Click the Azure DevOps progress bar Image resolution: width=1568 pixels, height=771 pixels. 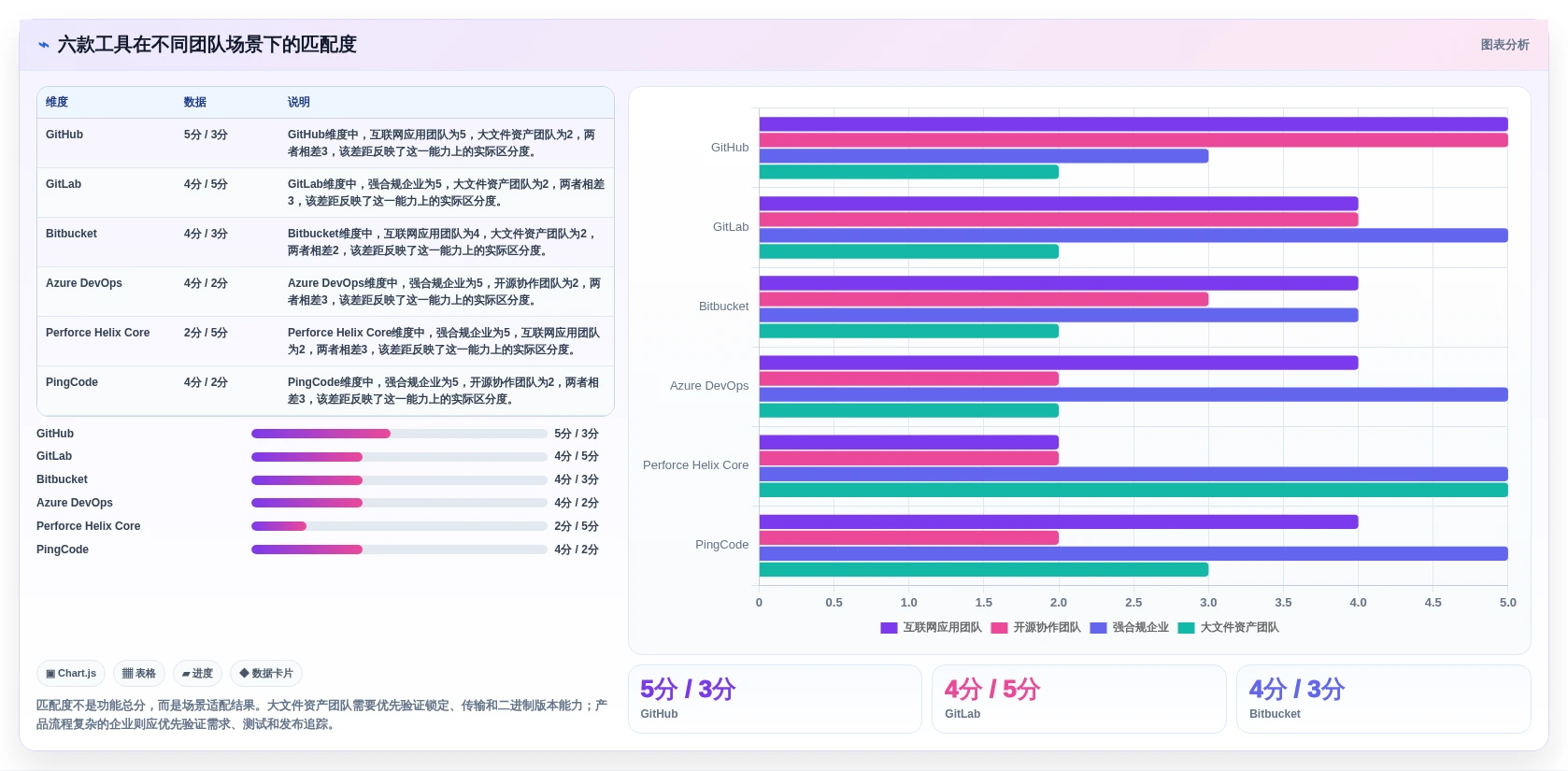tap(399, 503)
